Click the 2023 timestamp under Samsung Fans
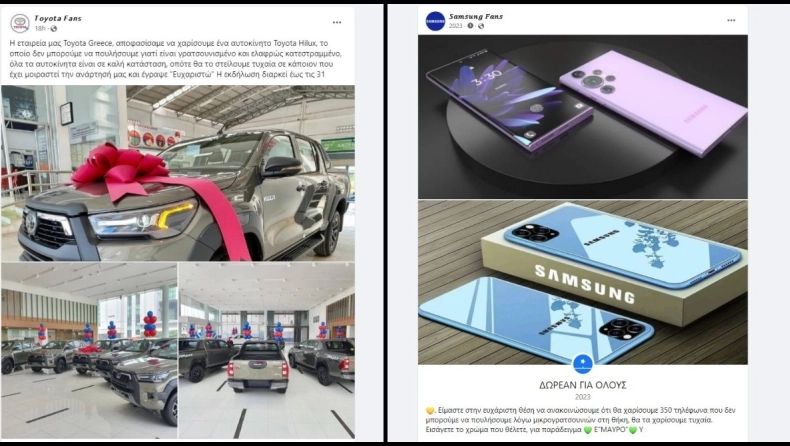Image resolution: width=790 pixels, height=446 pixels. 455,26
